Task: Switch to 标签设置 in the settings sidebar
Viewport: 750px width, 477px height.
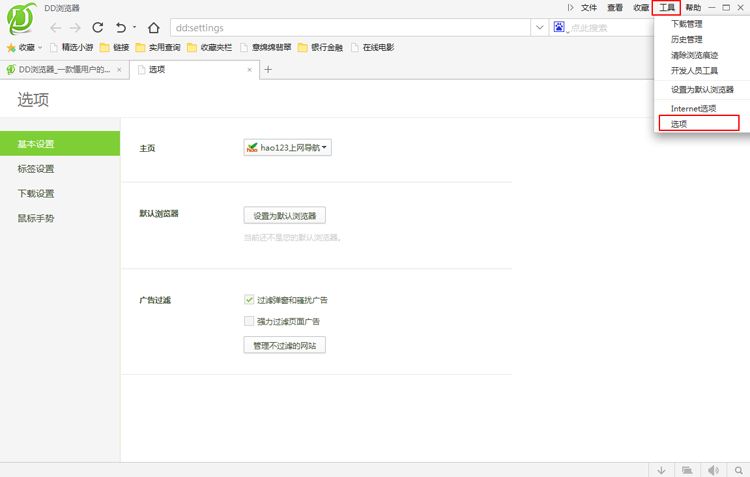Action: tap(36, 169)
